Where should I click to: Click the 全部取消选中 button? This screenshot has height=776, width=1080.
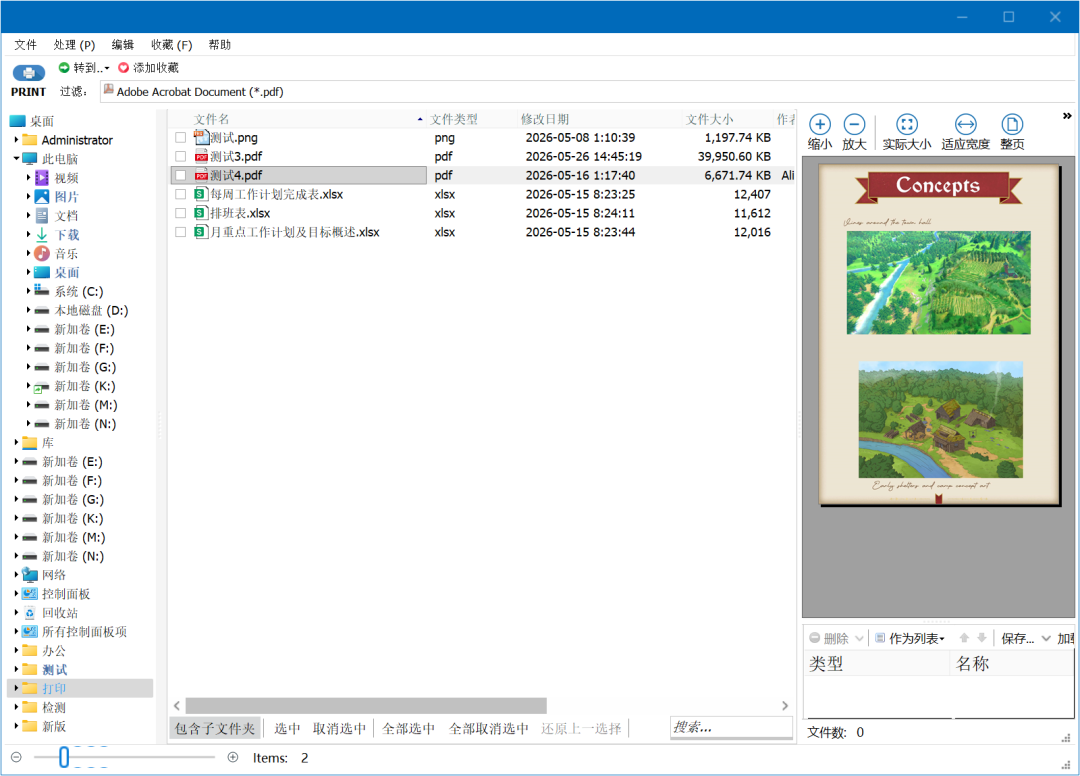tap(488, 728)
